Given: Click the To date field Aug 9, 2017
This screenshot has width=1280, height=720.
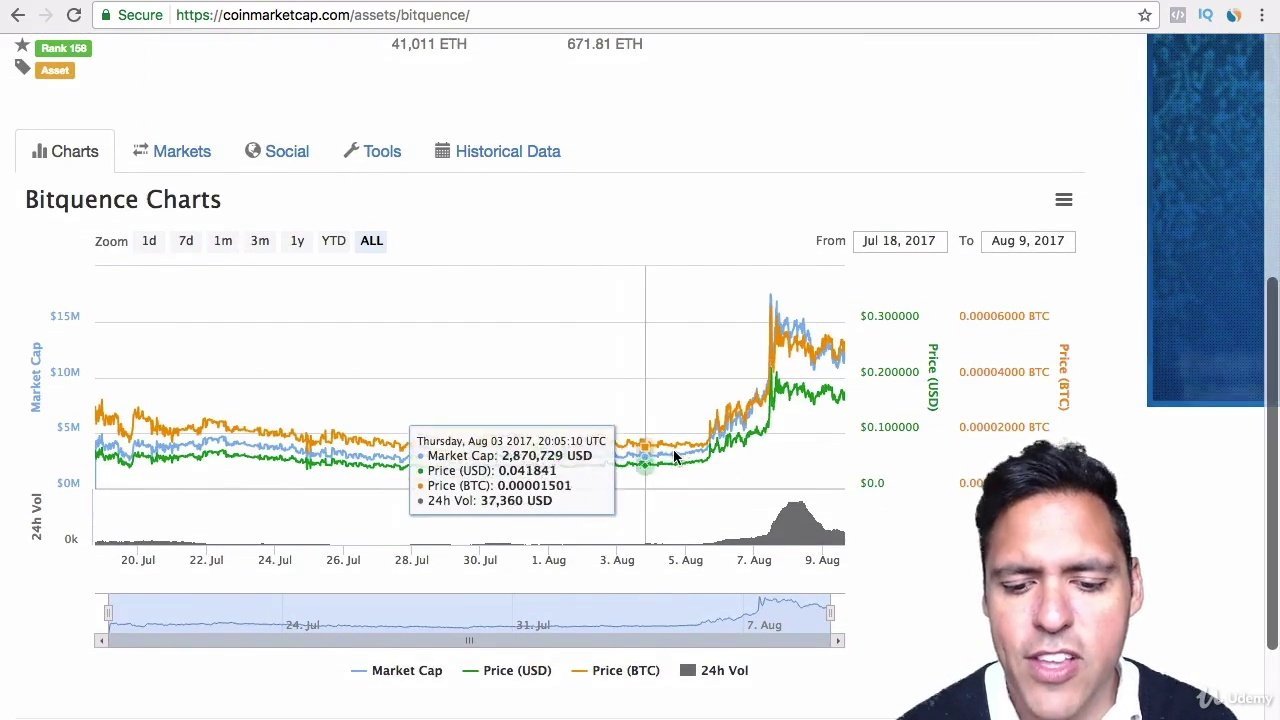Looking at the screenshot, I should coord(1028,240).
